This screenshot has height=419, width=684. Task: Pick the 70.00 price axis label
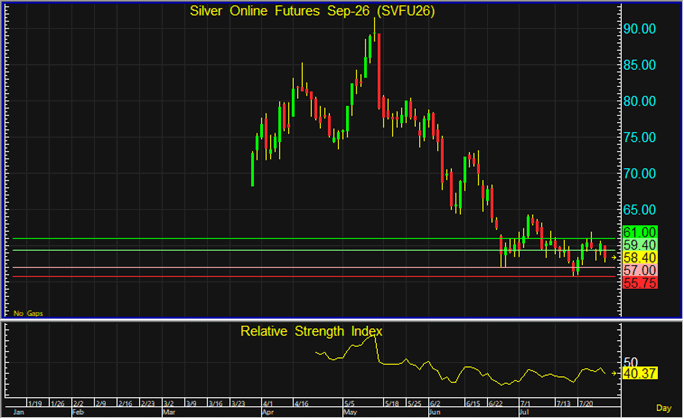click(x=640, y=174)
